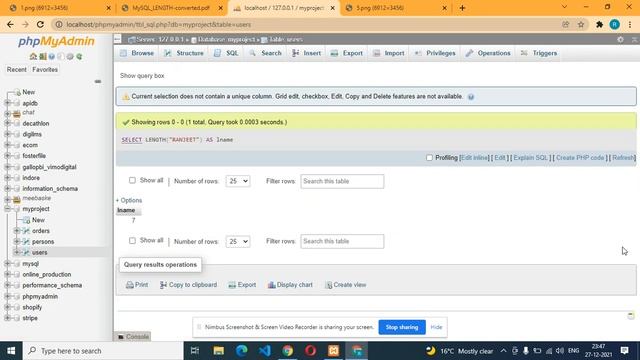This screenshot has height=360, width=640.
Task: Click lower Search this table field
Action: [342, 241]
